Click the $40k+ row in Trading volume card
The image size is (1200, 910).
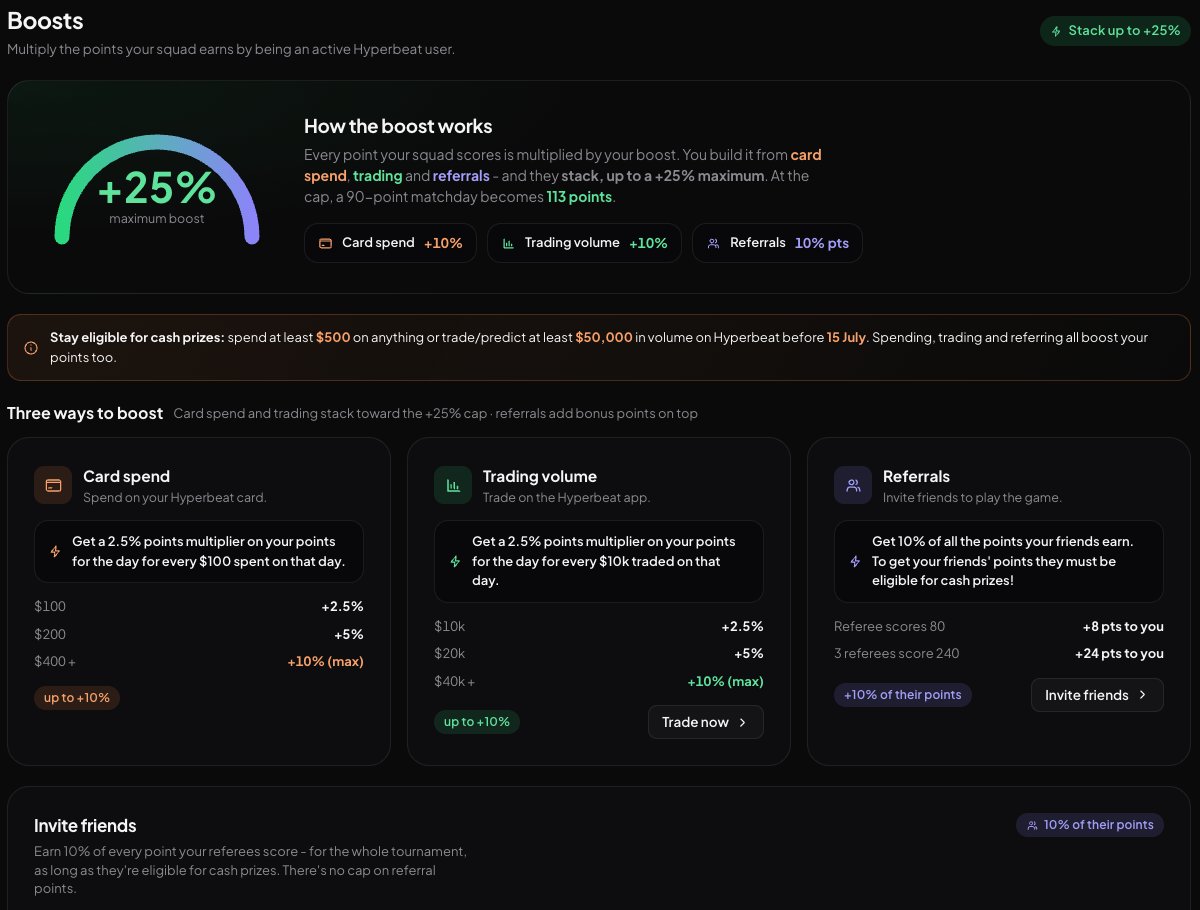[599, 682]
